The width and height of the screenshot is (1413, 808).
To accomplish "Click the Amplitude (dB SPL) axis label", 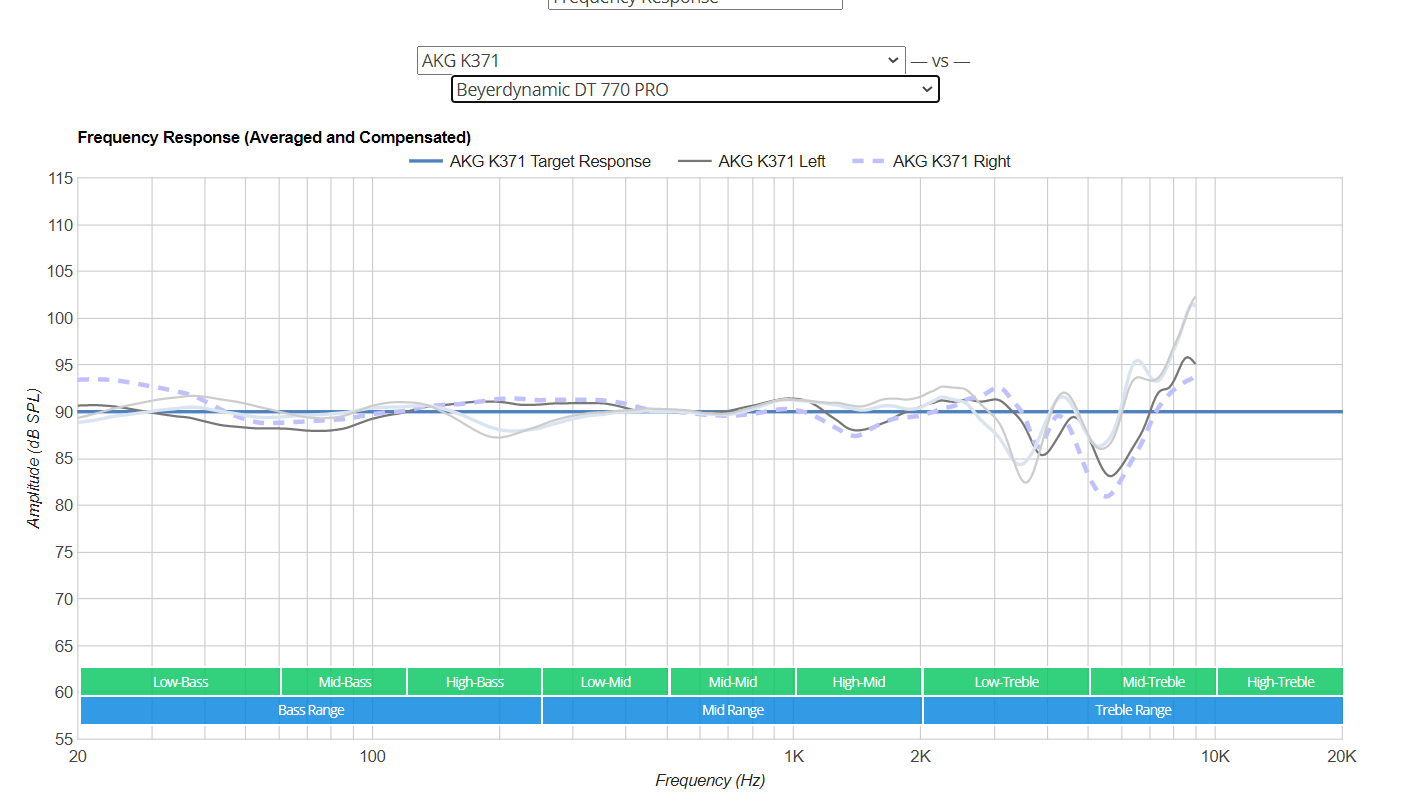I will pos(34,458).
